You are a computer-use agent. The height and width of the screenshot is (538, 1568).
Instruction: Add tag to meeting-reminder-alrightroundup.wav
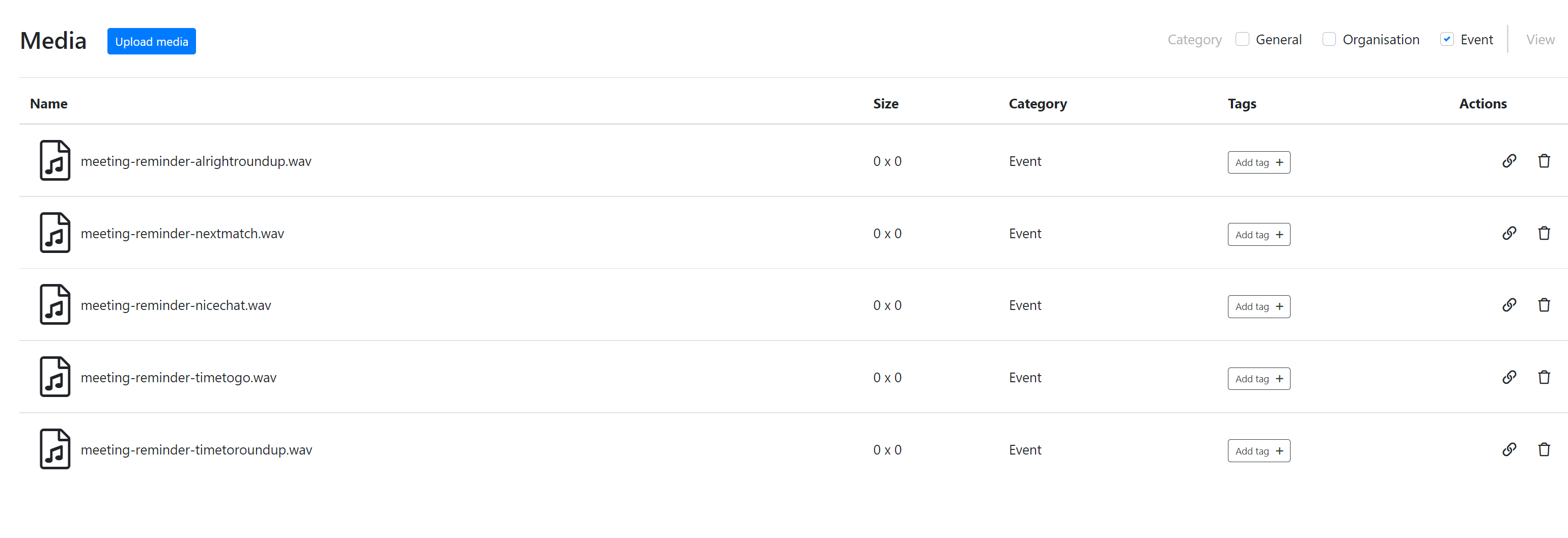(1258, 162)
